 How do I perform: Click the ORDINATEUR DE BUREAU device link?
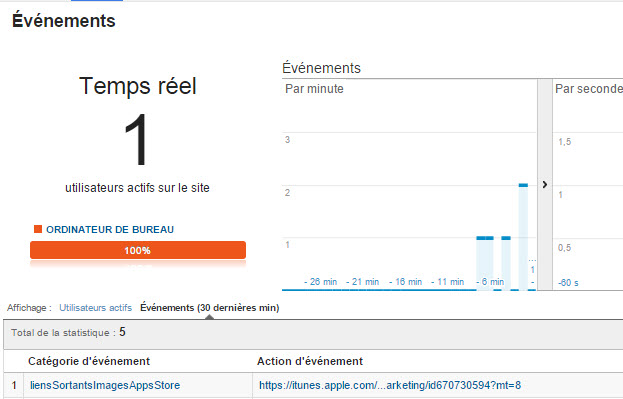110,229
